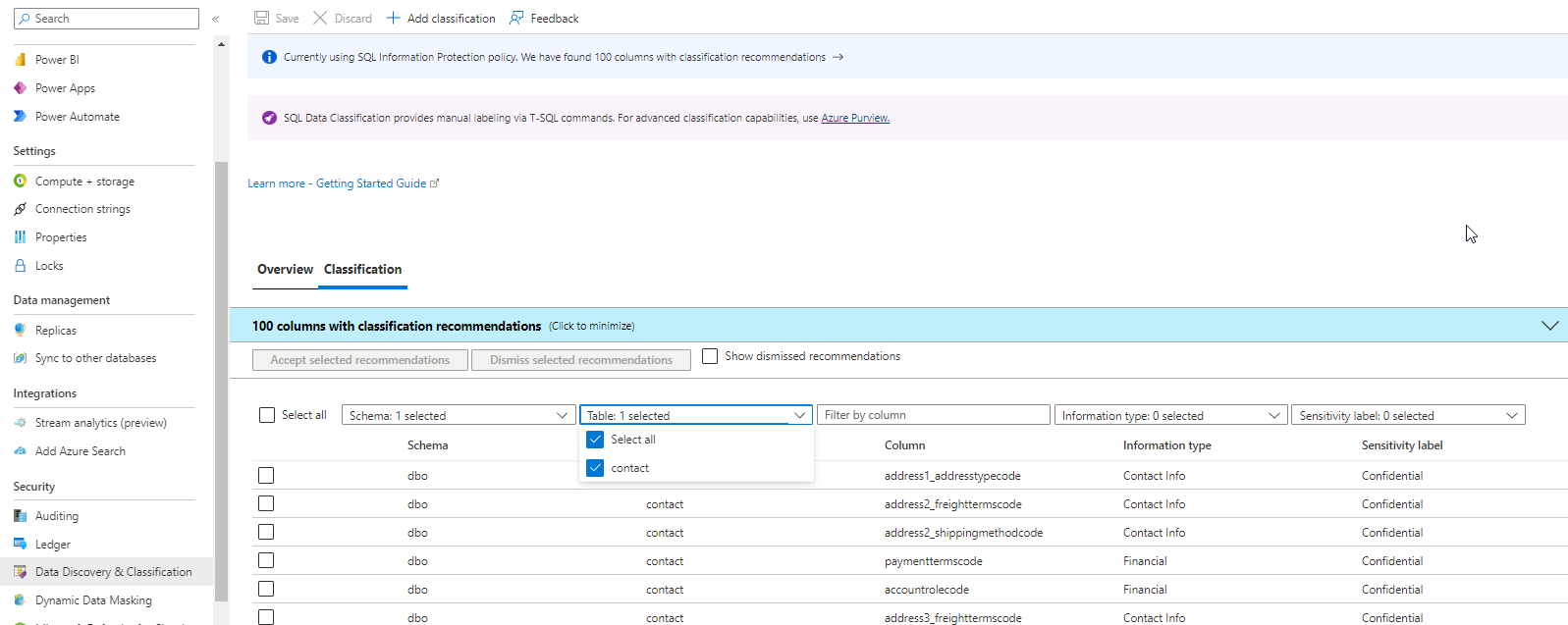Click the address3_freighttermscode cell
1568x625 pixels.
pos(952,618)
